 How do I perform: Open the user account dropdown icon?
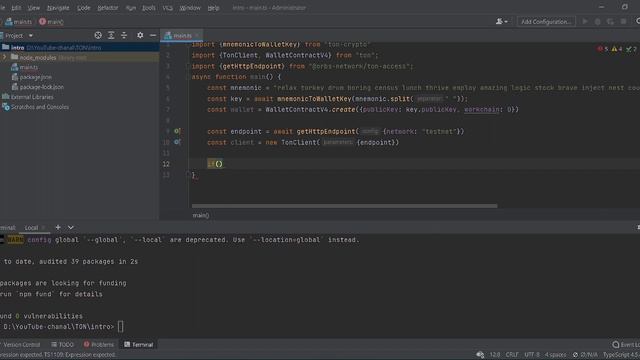coord(502,21)
